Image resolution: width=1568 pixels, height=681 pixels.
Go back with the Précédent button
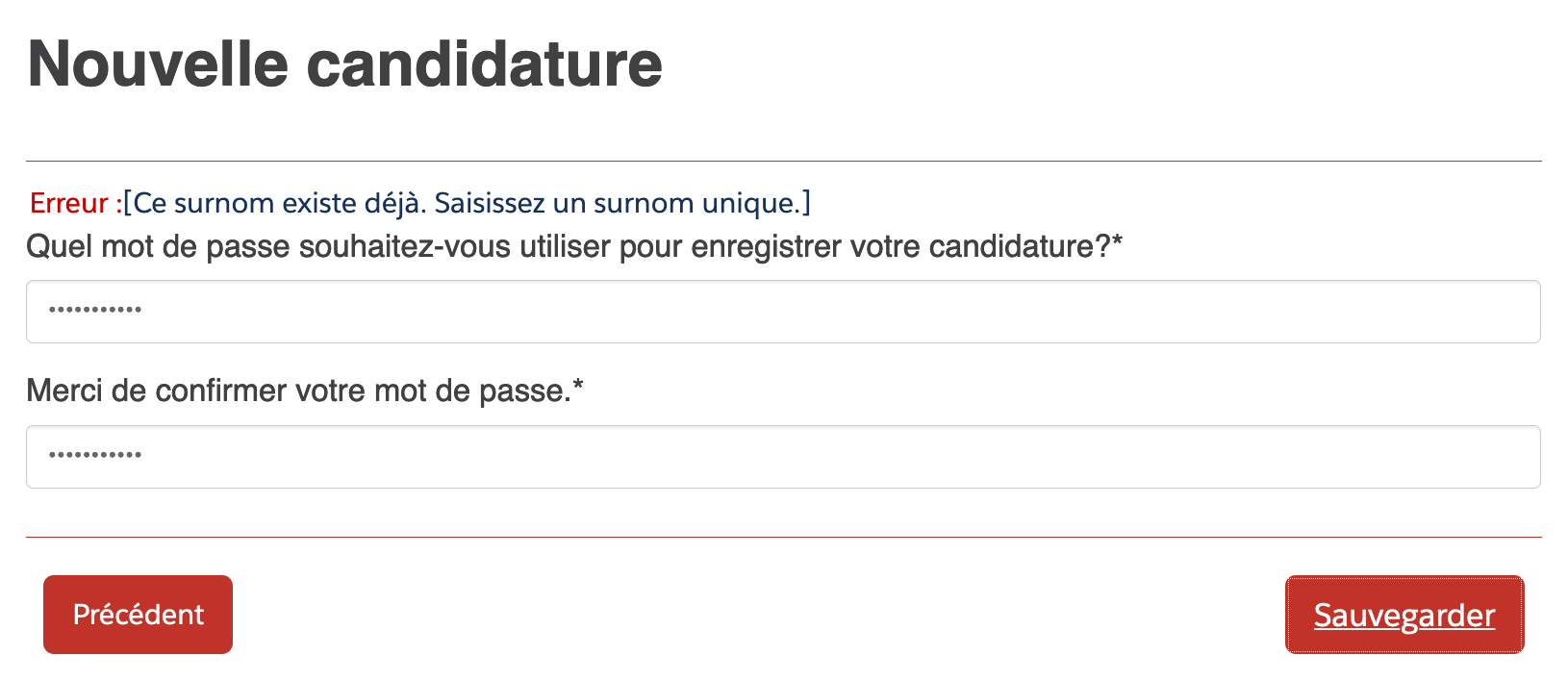[138, 615]
